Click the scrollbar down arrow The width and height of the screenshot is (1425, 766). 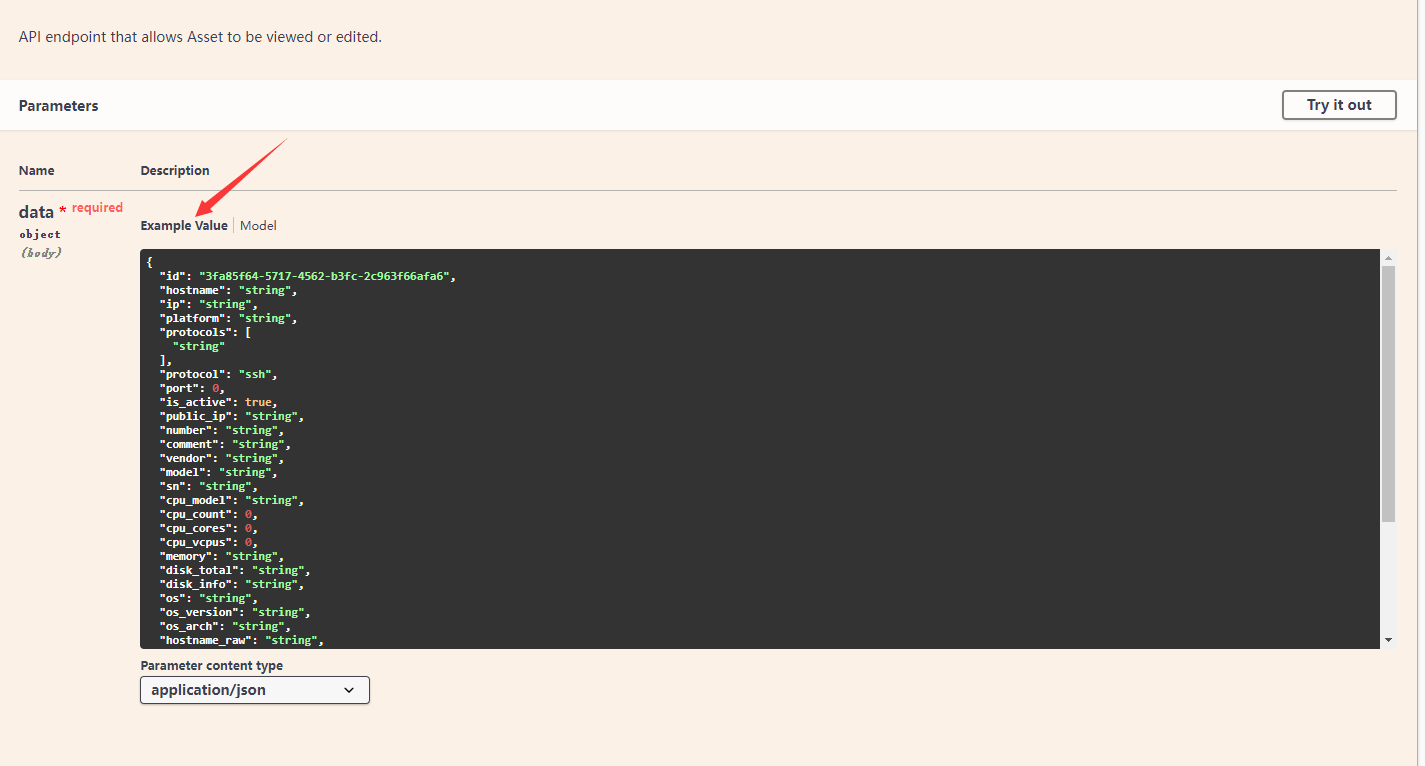[1388, 640]
